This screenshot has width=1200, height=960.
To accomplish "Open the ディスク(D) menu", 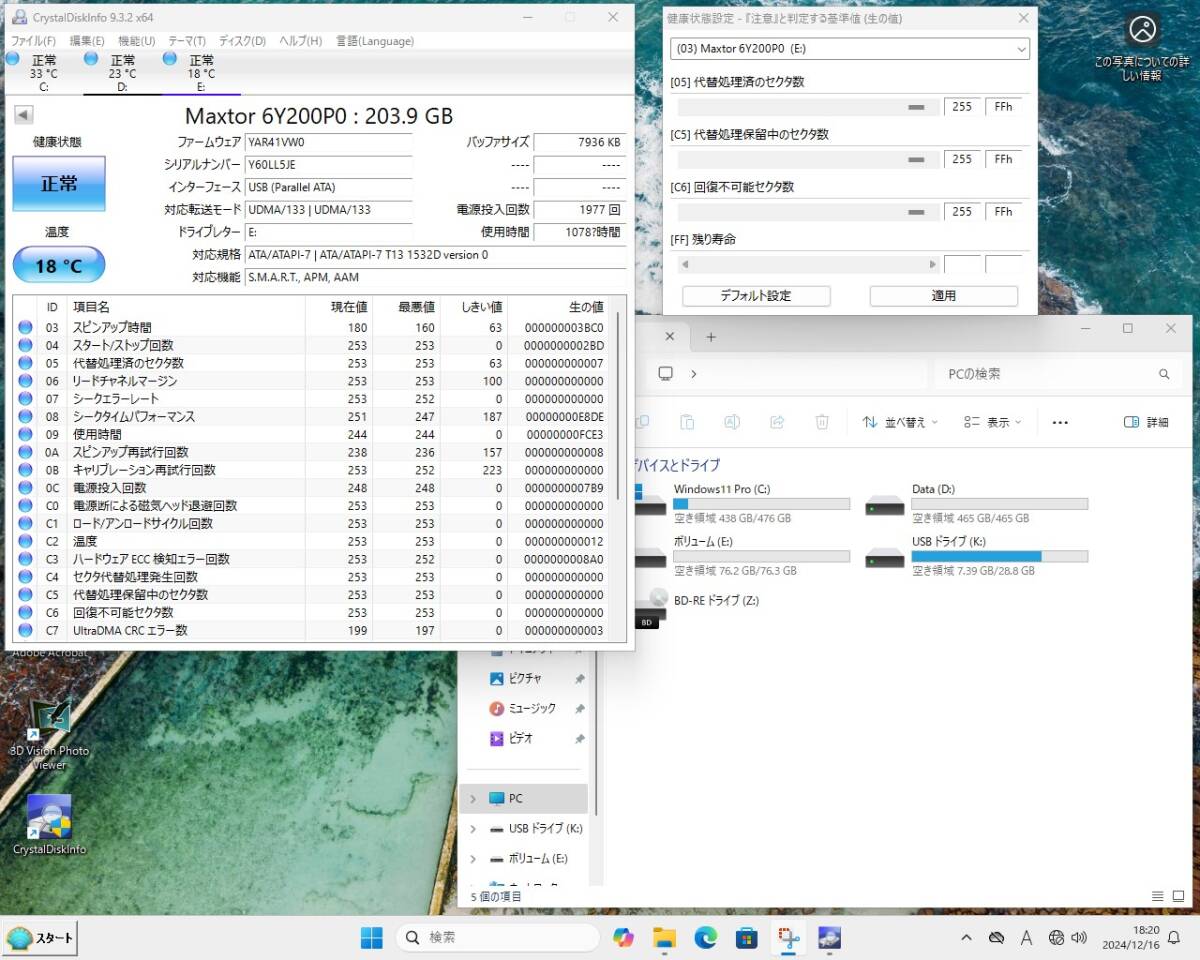I will tap(242, 41).
